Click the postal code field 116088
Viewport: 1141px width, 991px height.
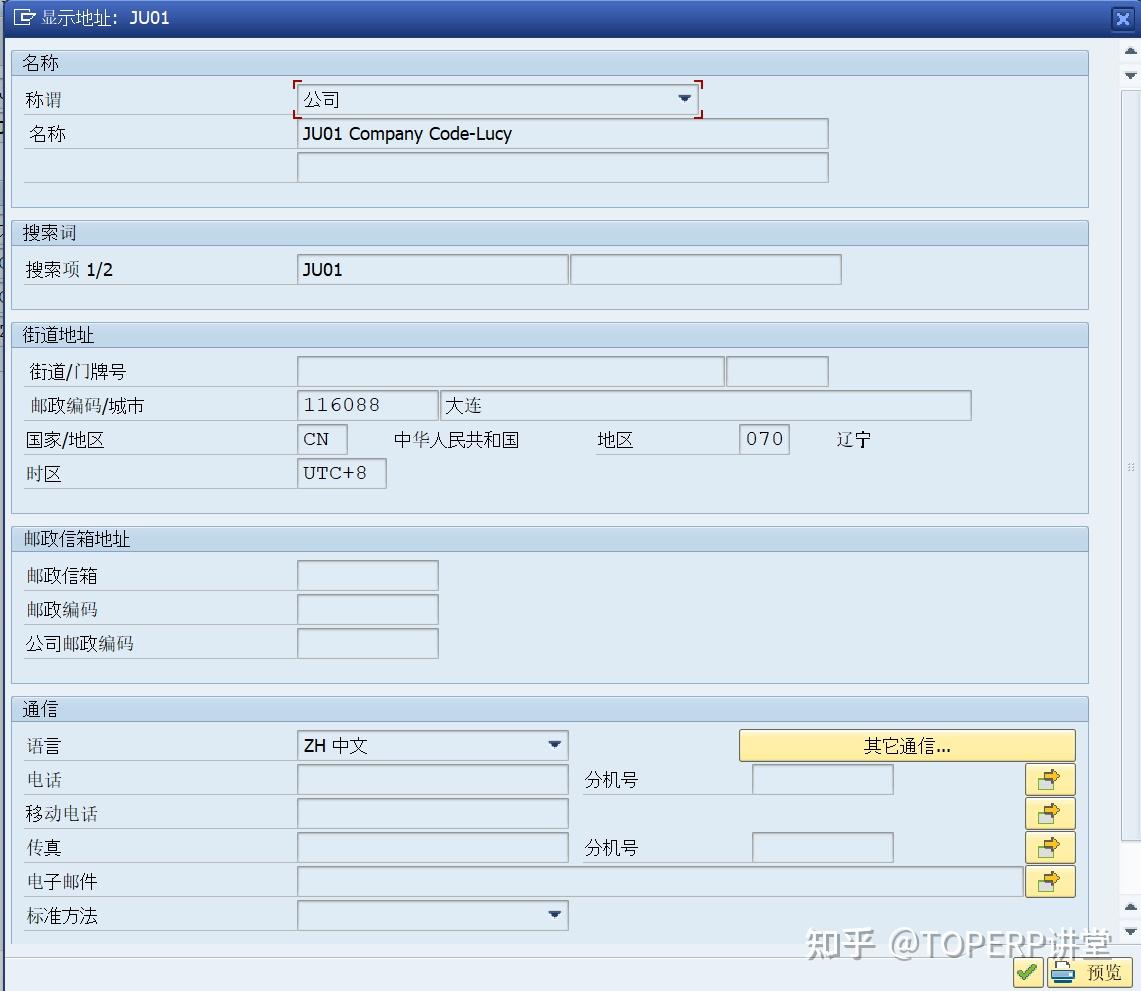[x=367, y=405]
